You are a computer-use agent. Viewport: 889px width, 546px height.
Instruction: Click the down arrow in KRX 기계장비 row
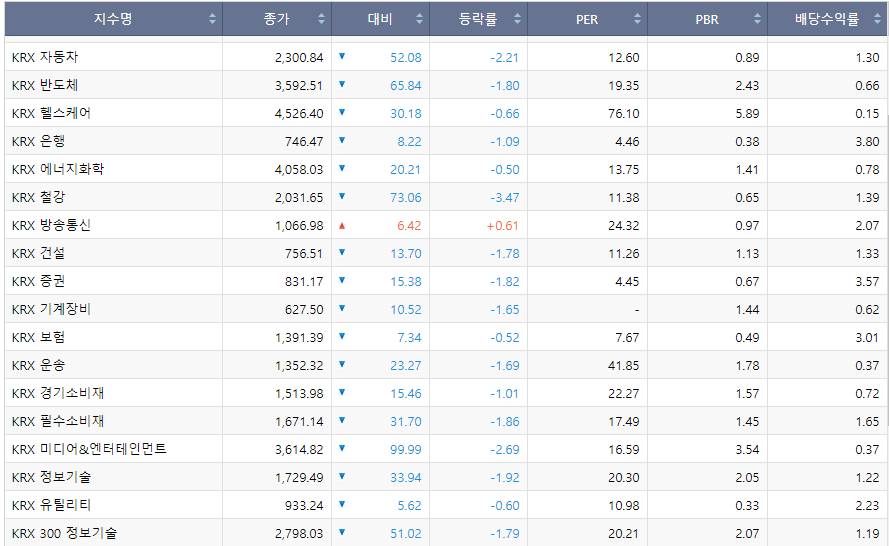click(342, 308)
